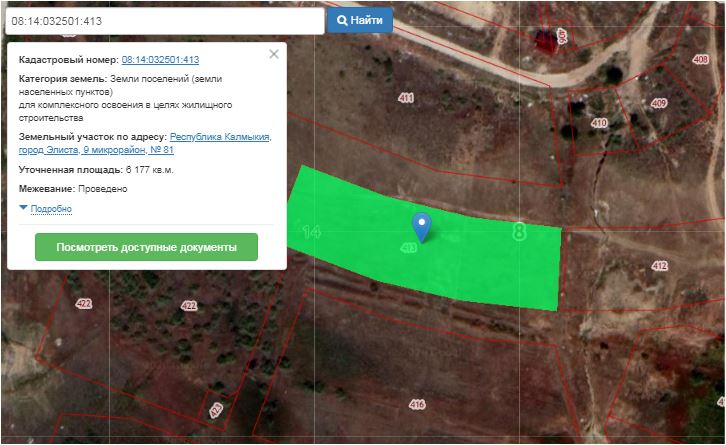Viewport: 726px width, 445px height.
Task: Select parcel label 408 on map
Action: pyautogui.click(x=700, y=60)
